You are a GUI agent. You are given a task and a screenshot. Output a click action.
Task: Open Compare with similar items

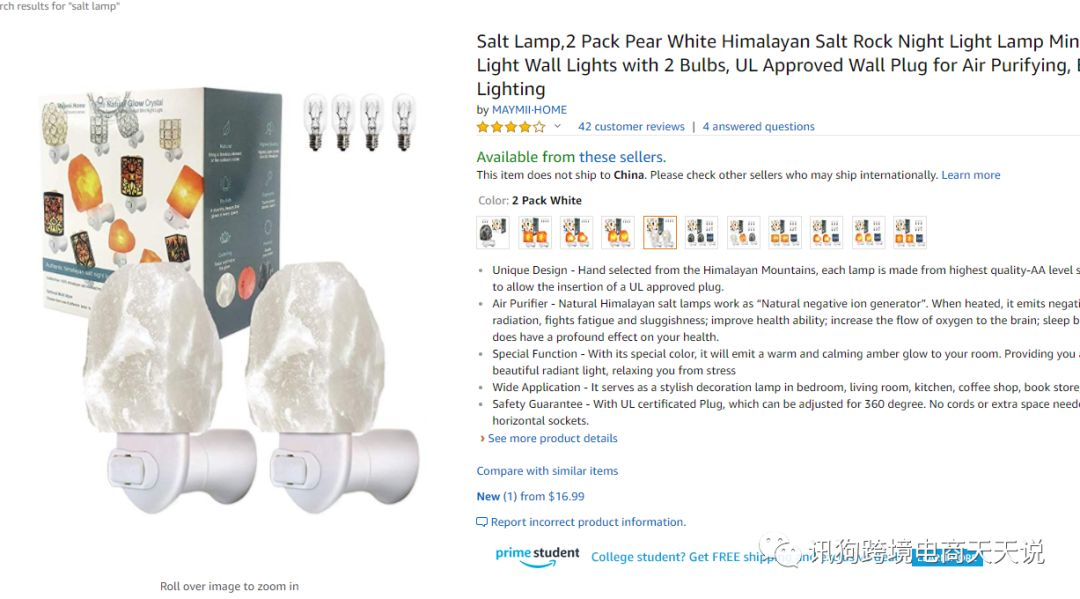tap(547, 471)
